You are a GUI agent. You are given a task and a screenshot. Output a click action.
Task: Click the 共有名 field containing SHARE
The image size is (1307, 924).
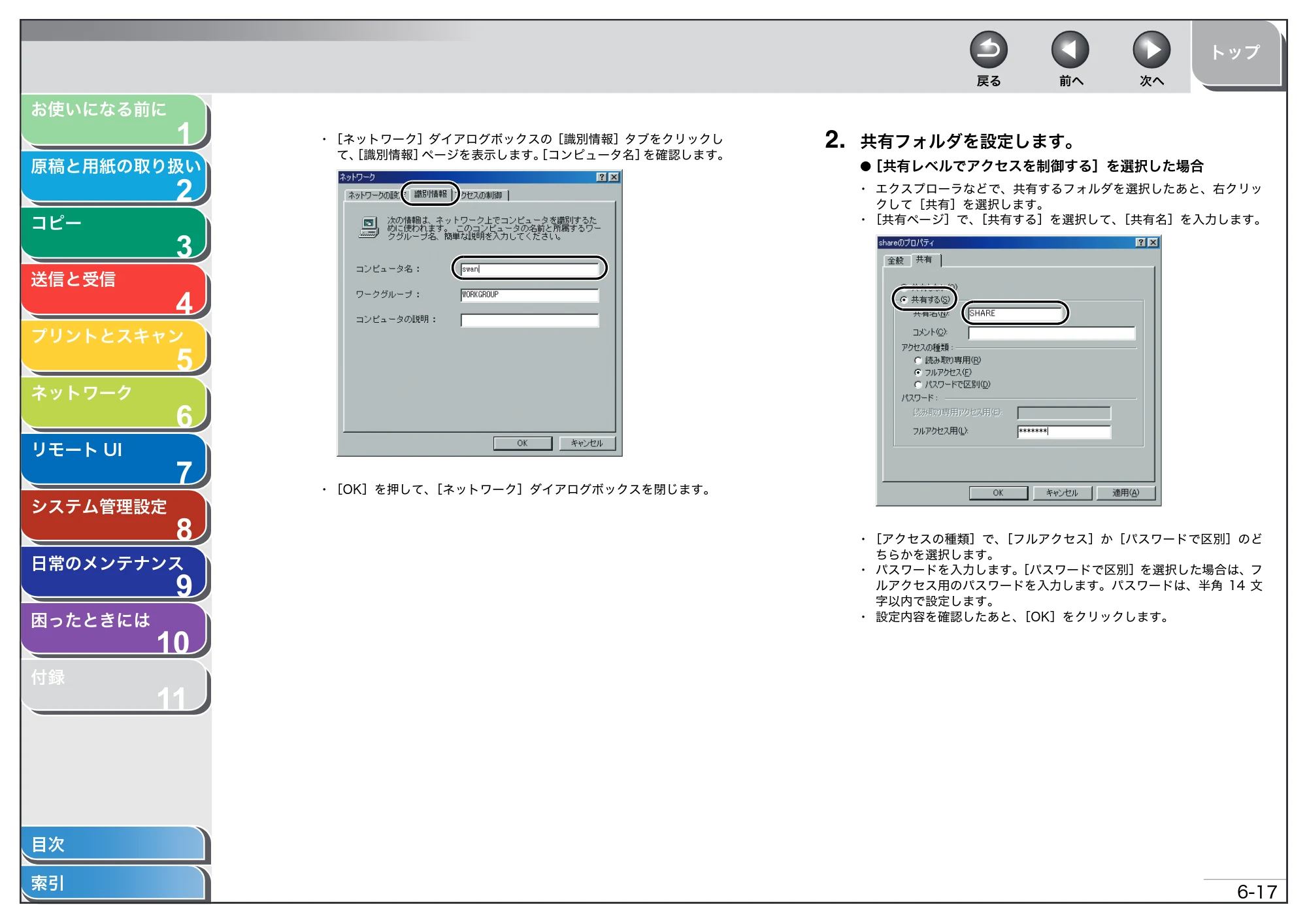[1016, 313]
